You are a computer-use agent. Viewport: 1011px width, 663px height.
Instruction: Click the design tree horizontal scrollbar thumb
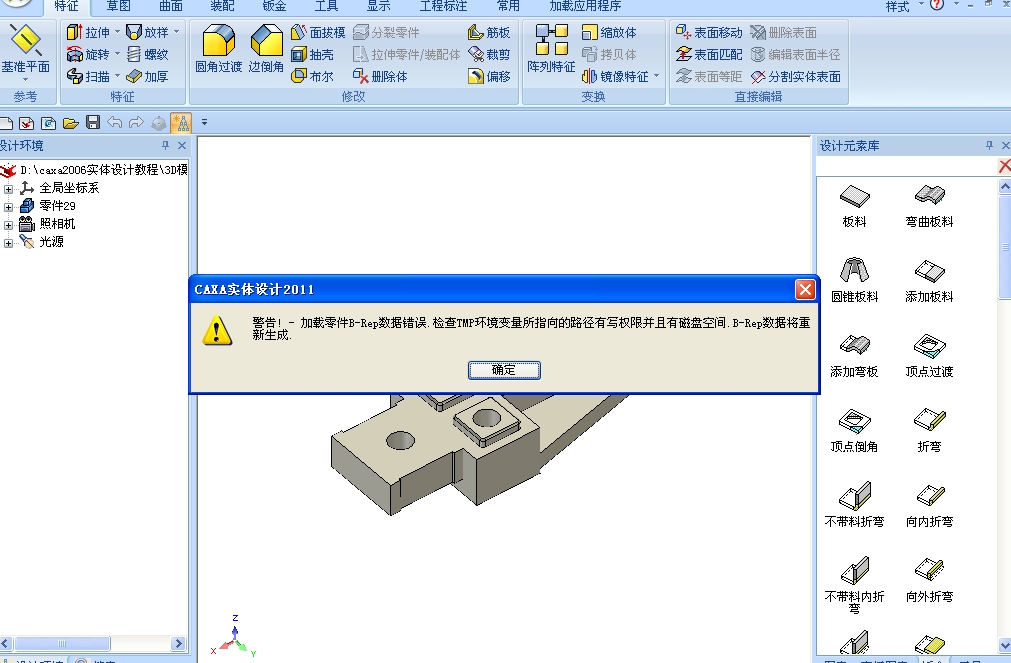click(62, 644)
